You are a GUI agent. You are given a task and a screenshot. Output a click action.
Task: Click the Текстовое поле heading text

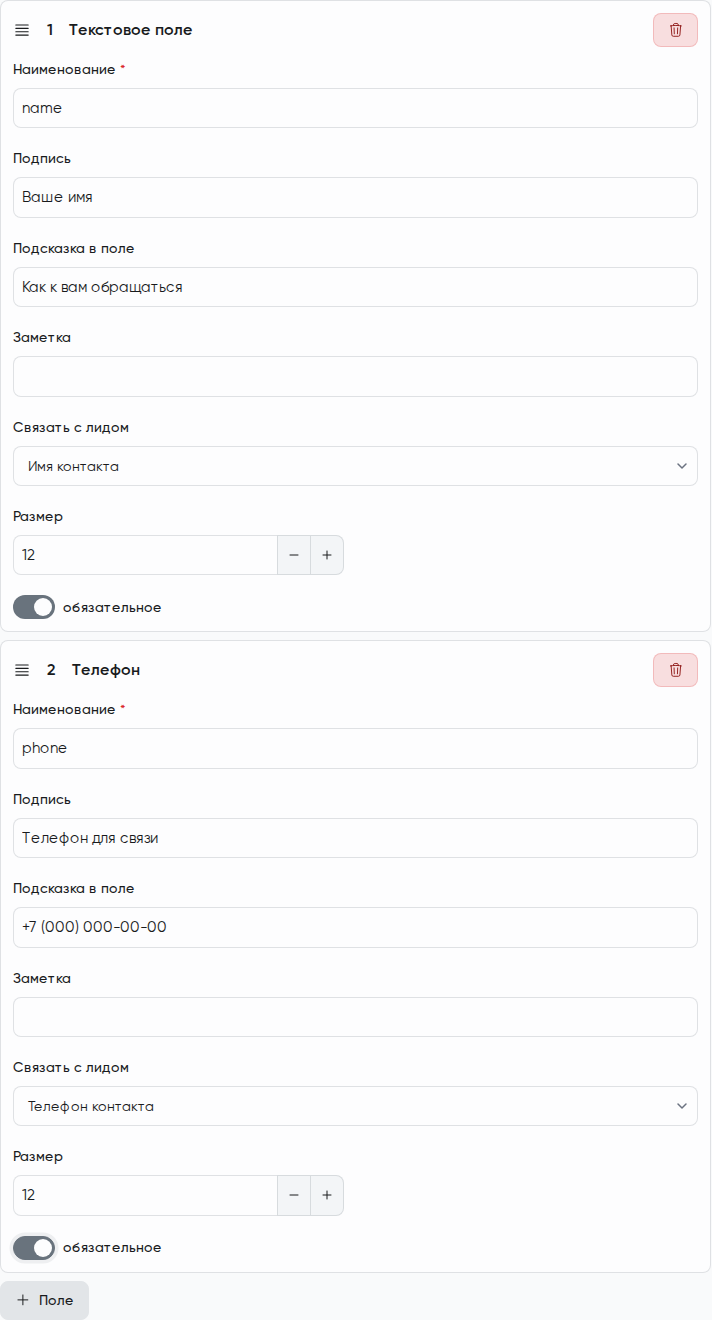[x=130, y=30]
